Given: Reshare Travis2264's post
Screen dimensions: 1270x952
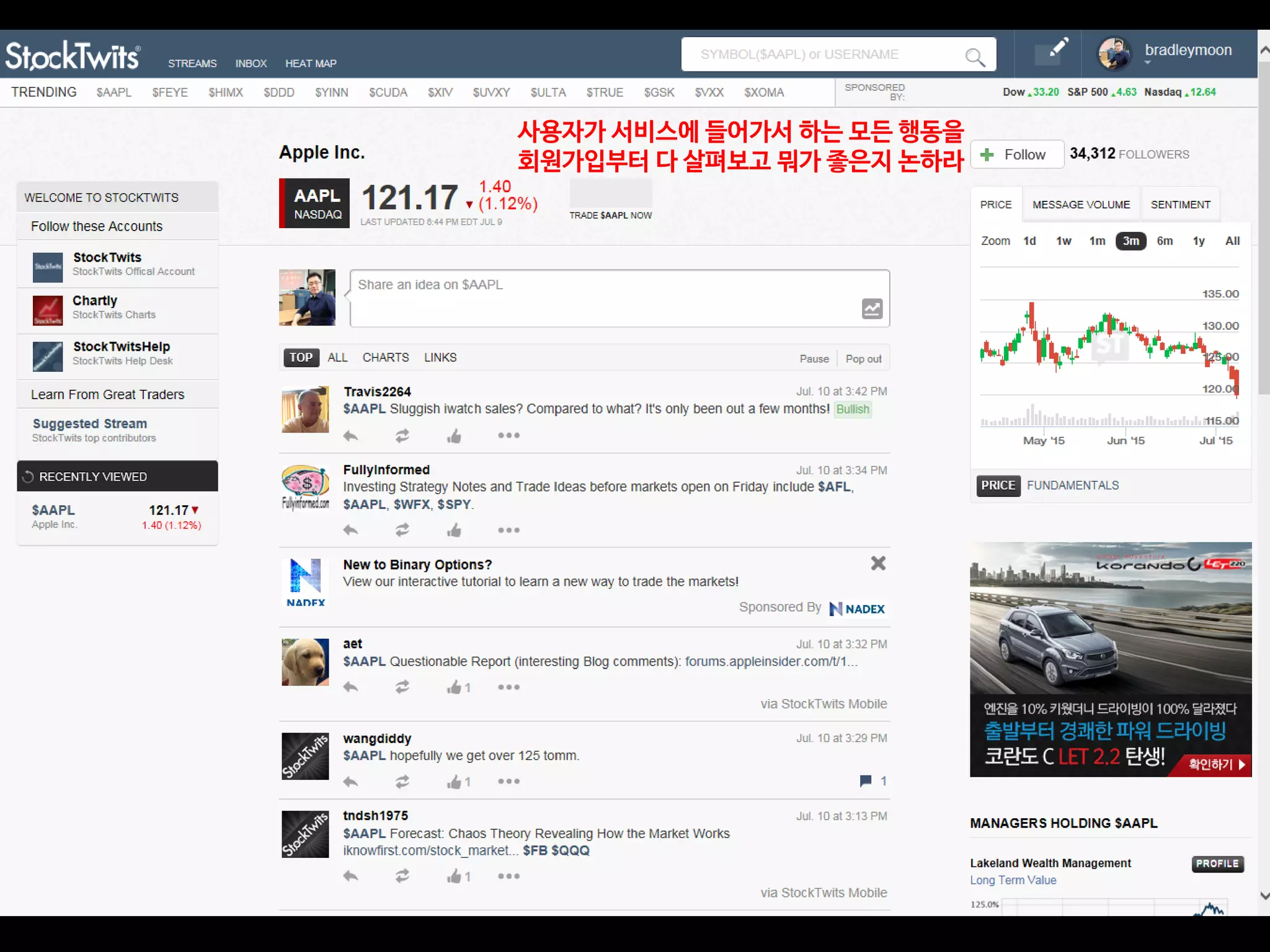Looking at the screenshot, I should [x=402, y=436].
